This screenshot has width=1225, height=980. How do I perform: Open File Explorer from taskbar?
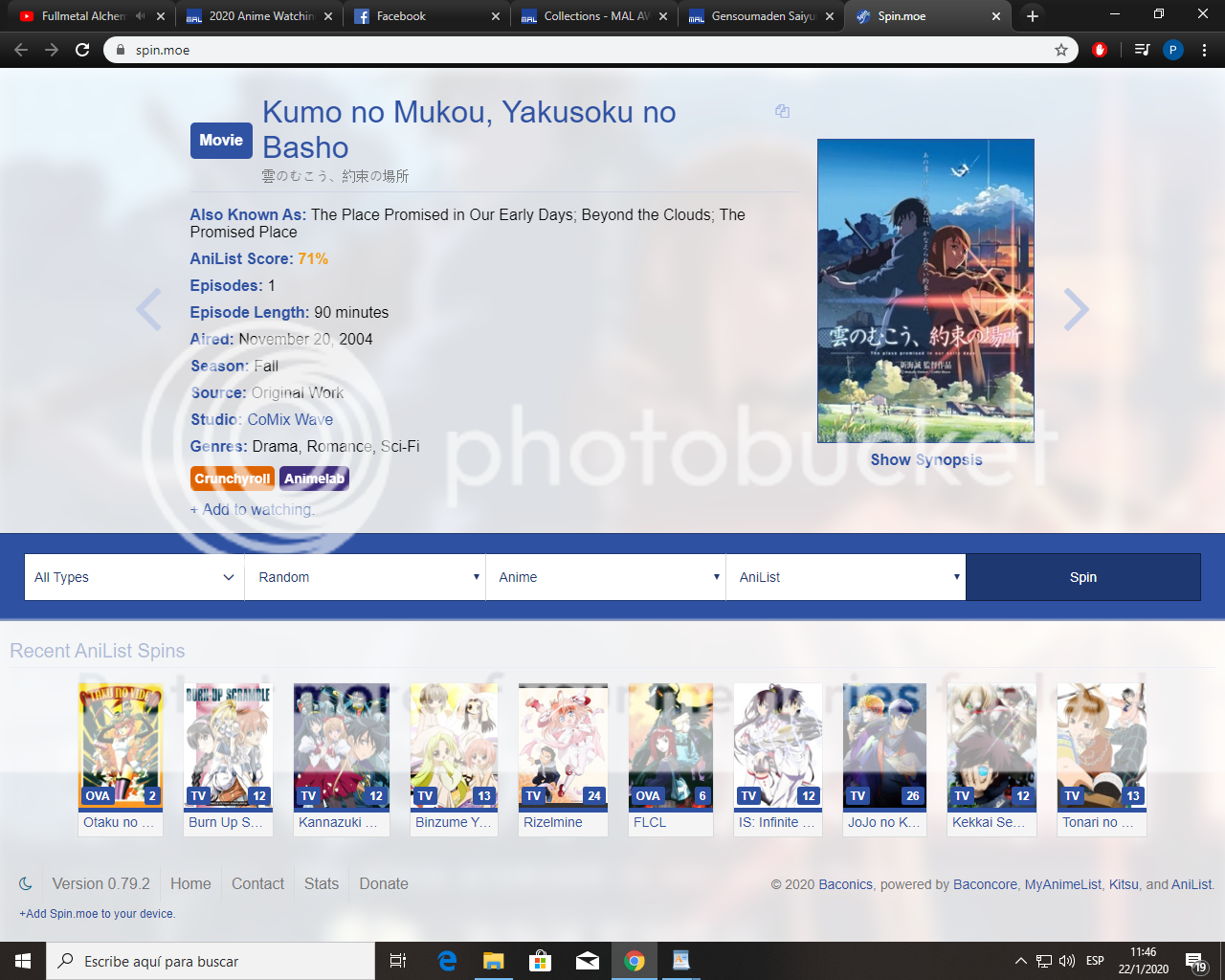(x=493, y=961)
